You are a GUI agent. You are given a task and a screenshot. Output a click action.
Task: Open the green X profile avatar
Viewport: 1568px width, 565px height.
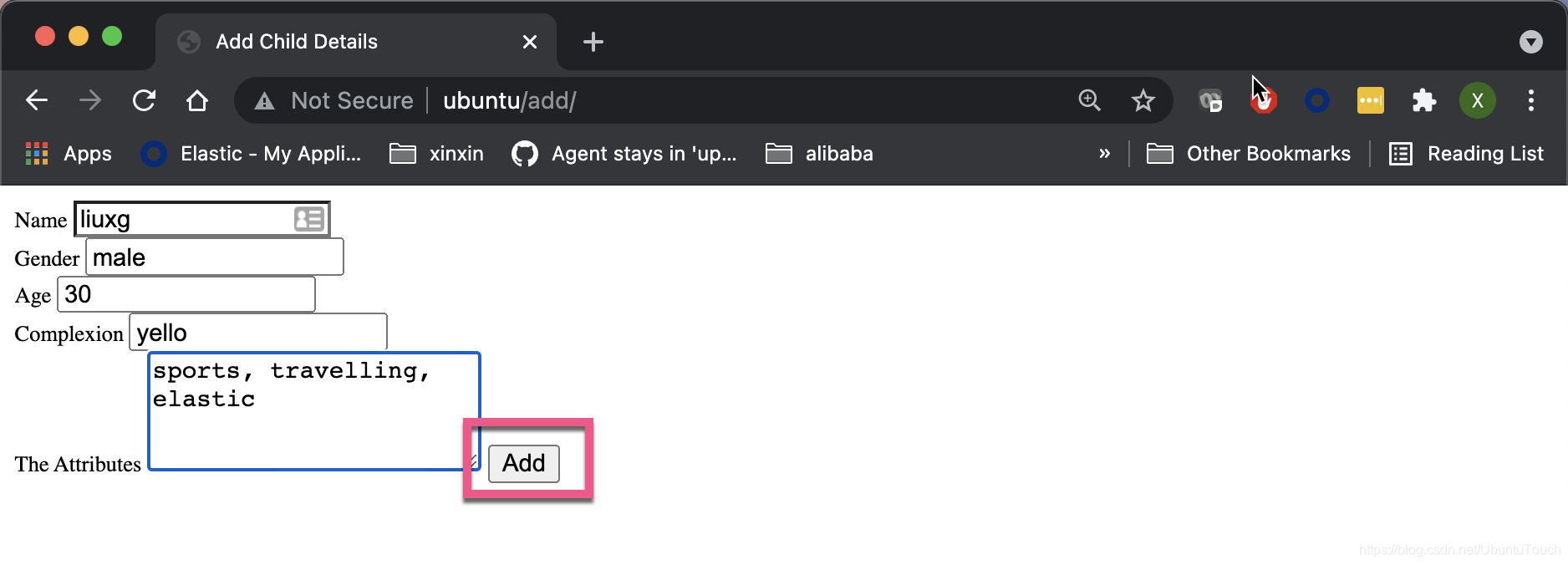coord(1477,100)
